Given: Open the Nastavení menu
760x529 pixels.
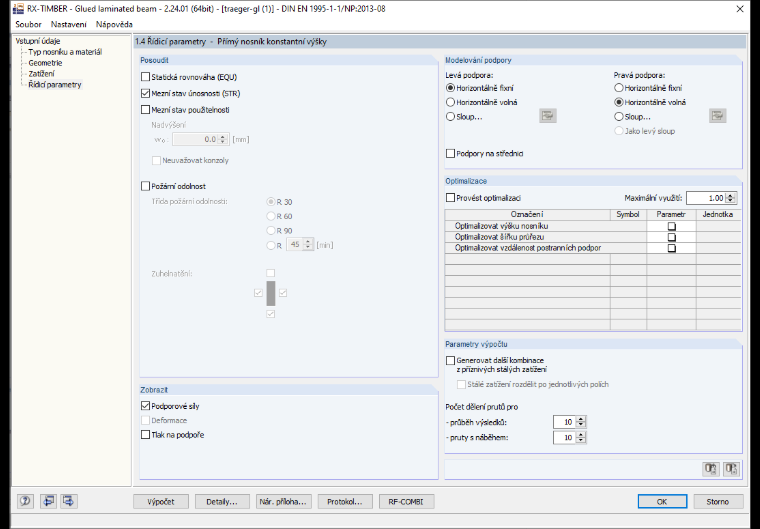Looking at the screenshot, I should (68, 24).
